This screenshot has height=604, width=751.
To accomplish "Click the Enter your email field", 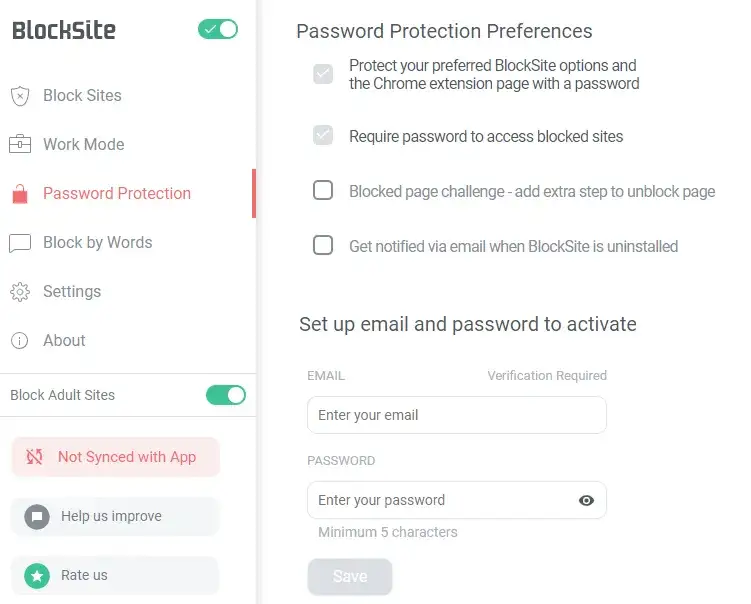I will coord(456,415).
